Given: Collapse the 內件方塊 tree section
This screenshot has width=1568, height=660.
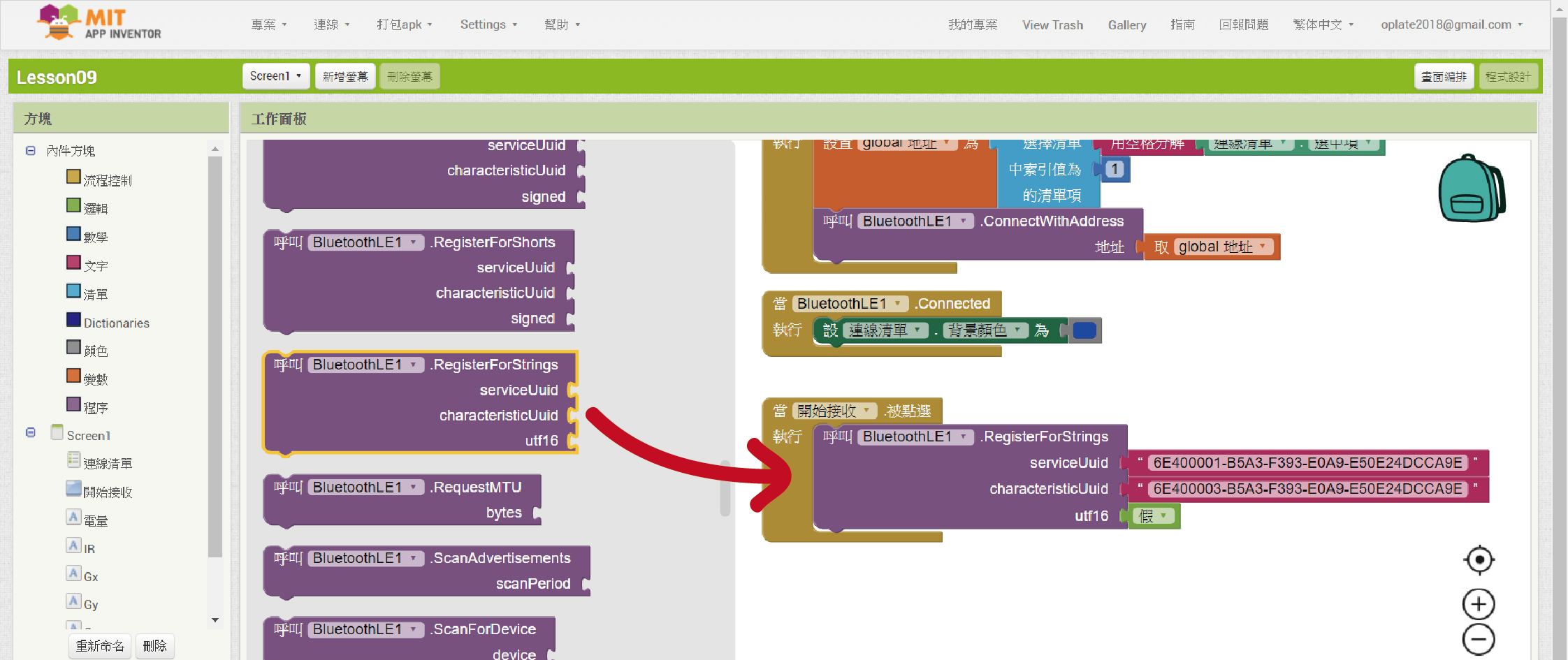Looking at the screenshot, I should (31, 151).
